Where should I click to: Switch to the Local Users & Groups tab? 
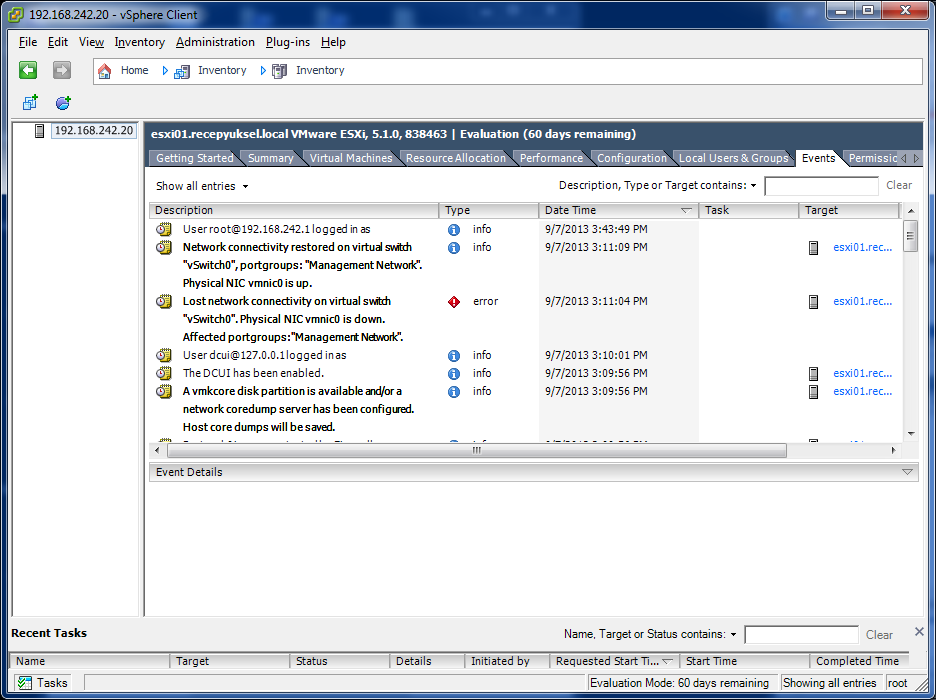click(734, 158)
